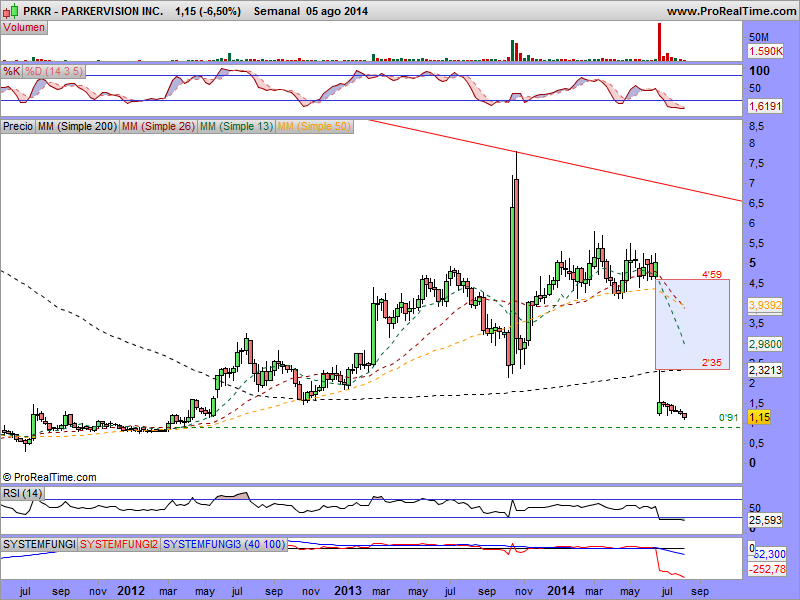The width and height of the screenshot is (800, 600).
Task: Click the 0'91 support level annotation
Action: pos(728,418)
